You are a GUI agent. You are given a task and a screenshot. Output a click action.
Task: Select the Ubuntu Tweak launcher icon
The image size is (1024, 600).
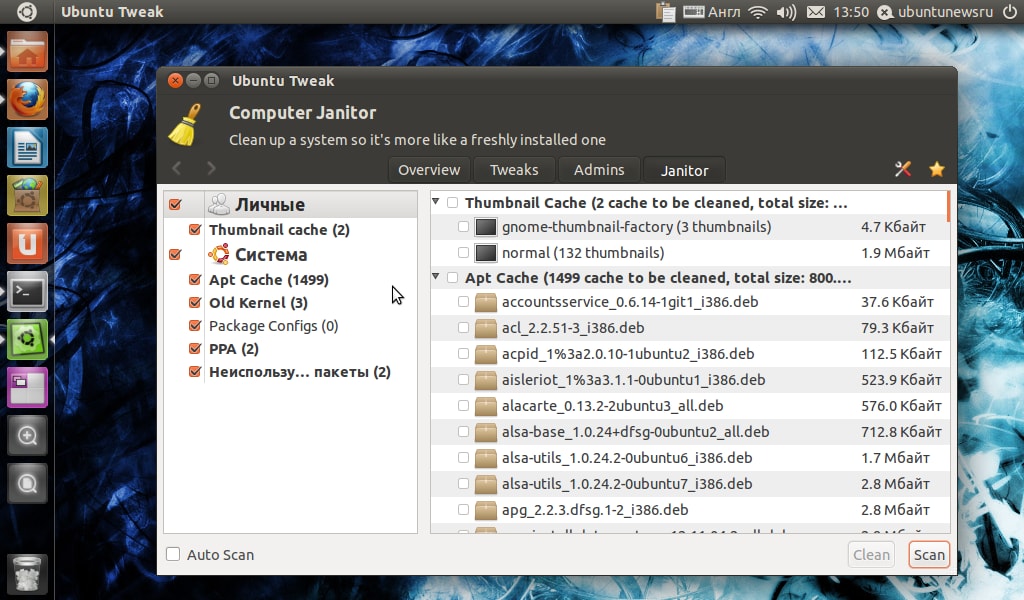click(x=27, y=339)
